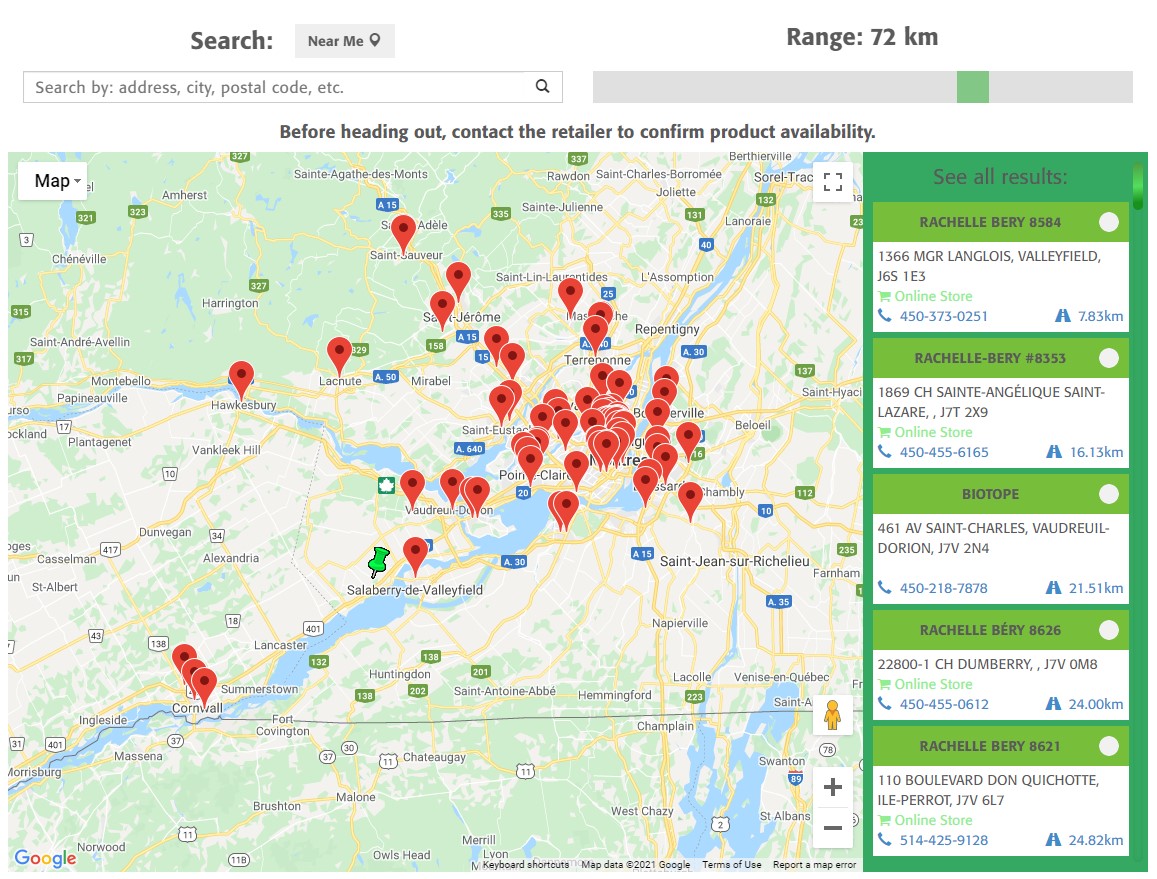Call 450-373-0251
Image resolution: width=1157 pixels, height=879 pixels.
(943, 316)
